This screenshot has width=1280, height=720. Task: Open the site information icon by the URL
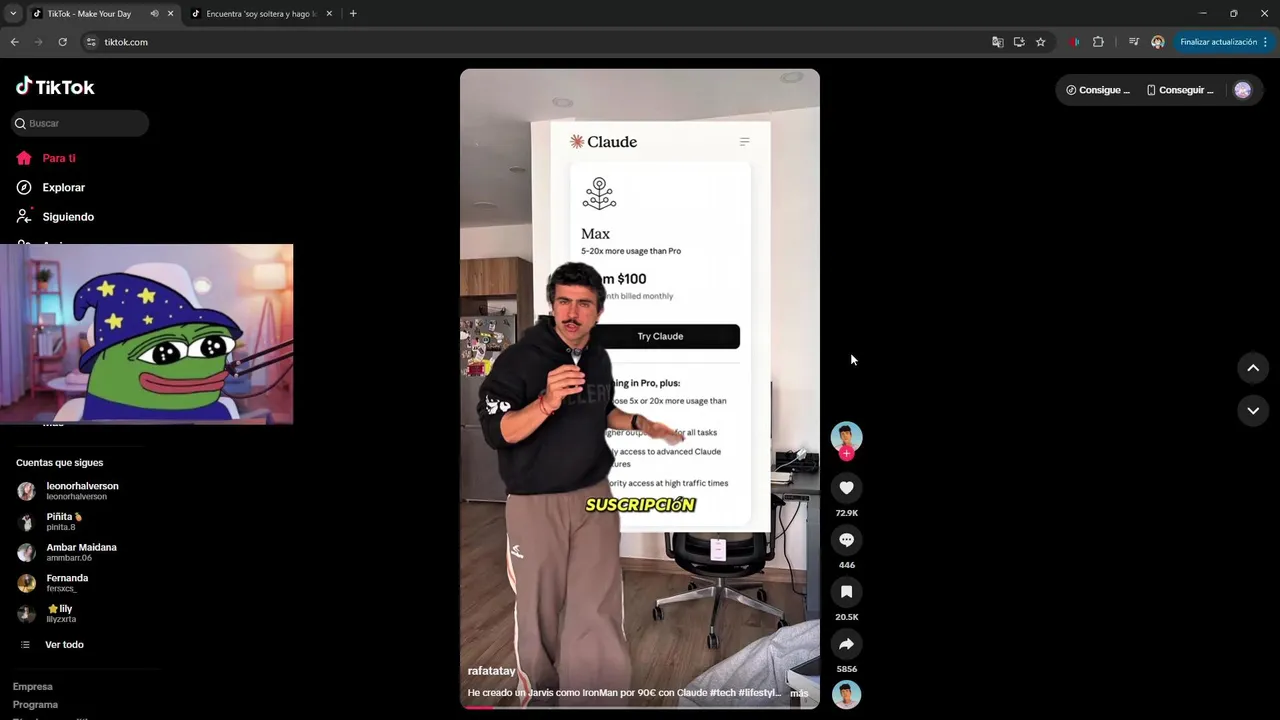tap(91, 42)
